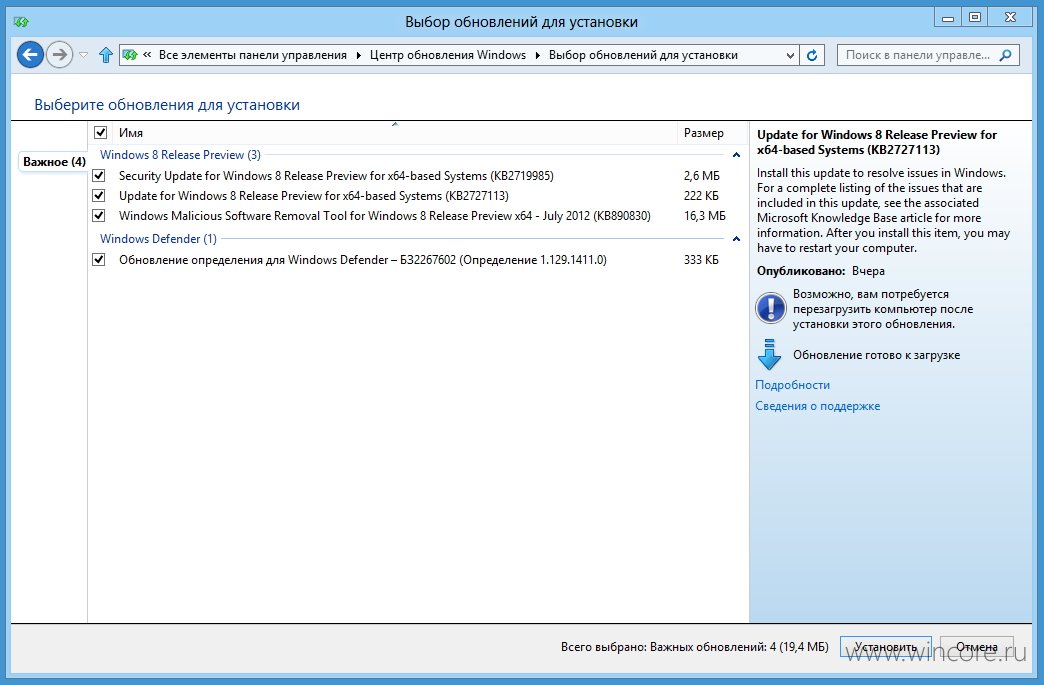Click the Отмена button

pos(977,647)
